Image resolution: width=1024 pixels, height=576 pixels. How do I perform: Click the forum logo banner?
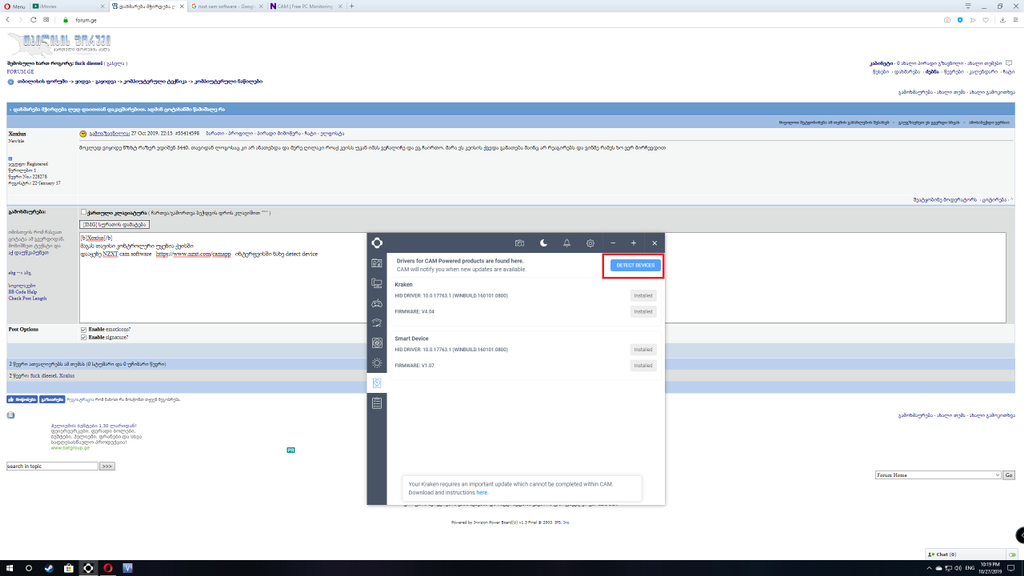[59, 44]
